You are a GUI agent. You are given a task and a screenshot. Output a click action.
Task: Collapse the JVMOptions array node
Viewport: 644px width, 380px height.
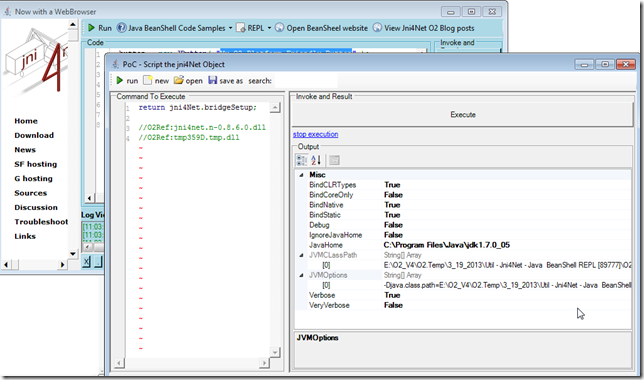301,275
